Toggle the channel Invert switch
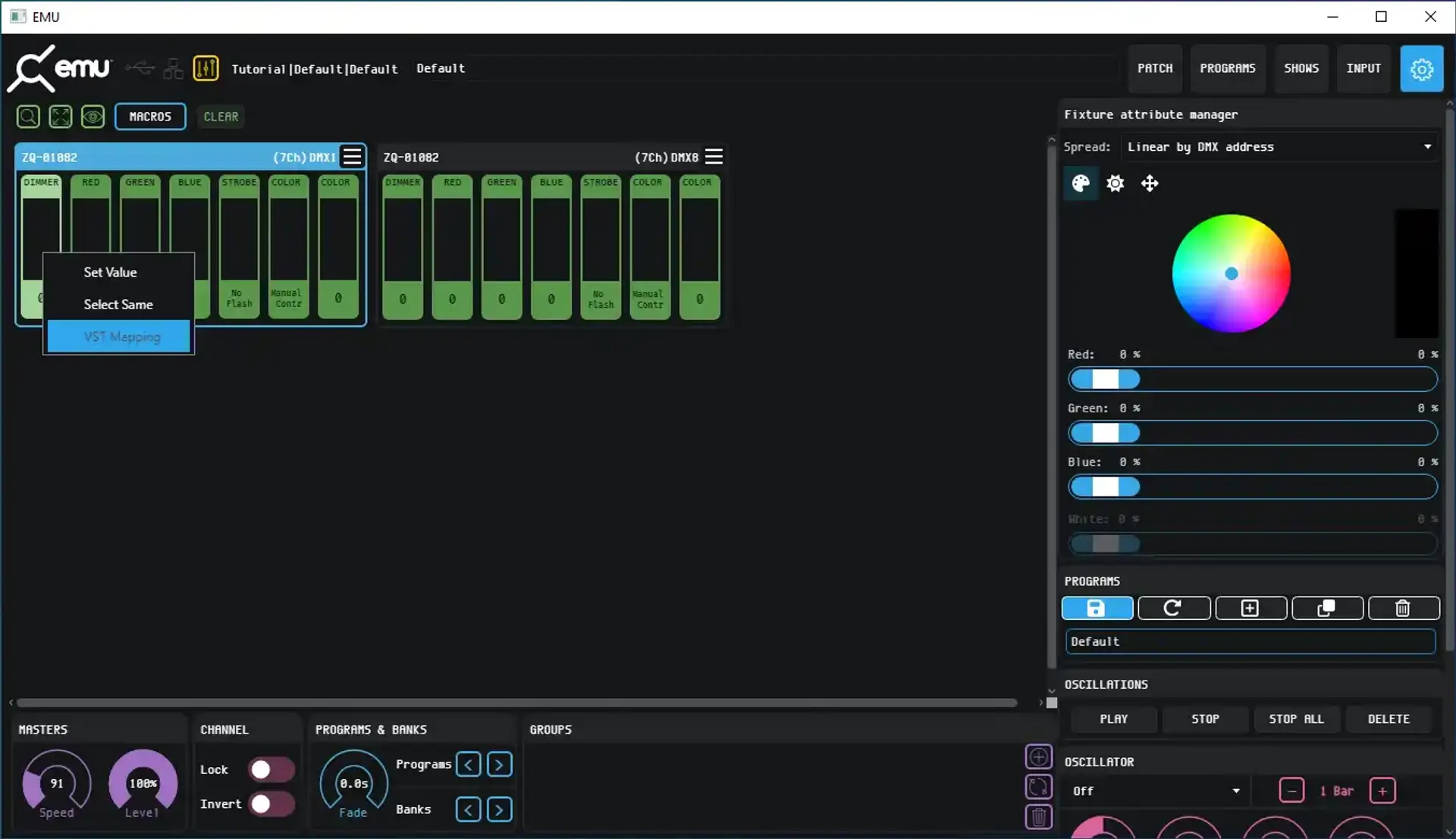Viewport: 1456px width, 839px height. click(271, 803)
